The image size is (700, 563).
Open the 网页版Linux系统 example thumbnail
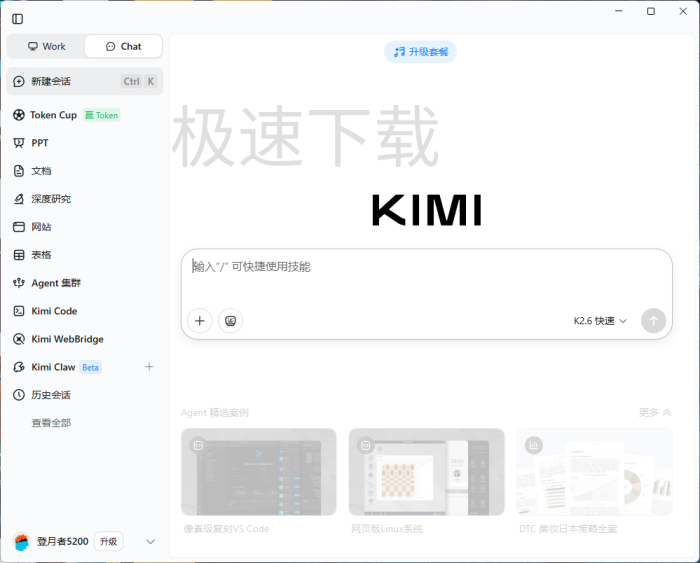[426, 472]
